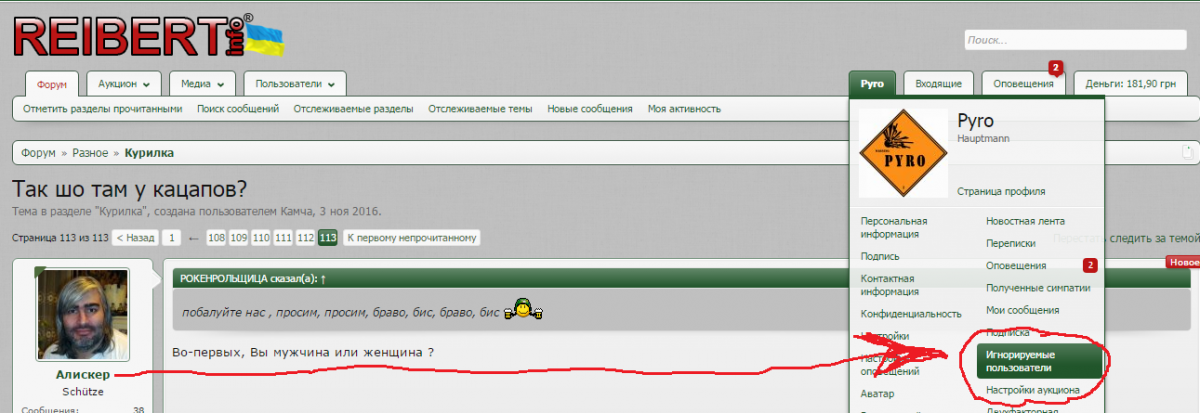This screenshot has width=1200, height=413.
Task: Open 'Оповещения' item in Pyro dropdown
Action: [1016, 265]
